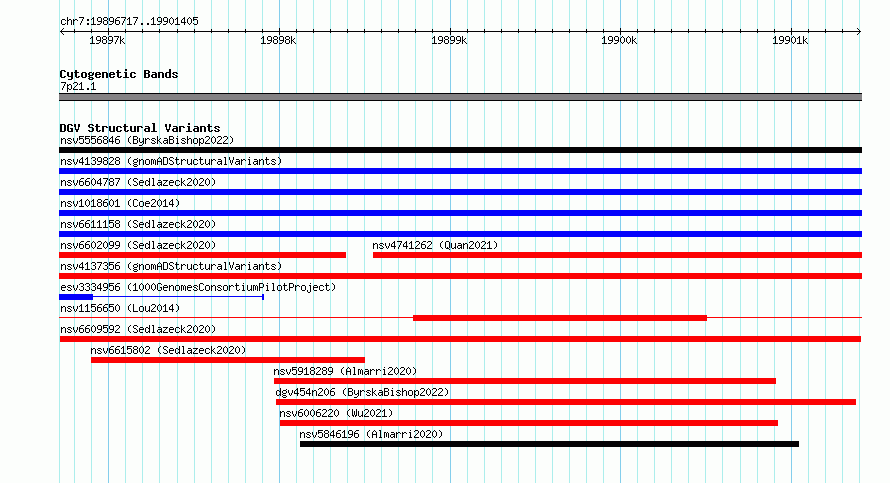Select the black nsv5556846 variant bar
The image size is (890, 483).
pos(460,150)
